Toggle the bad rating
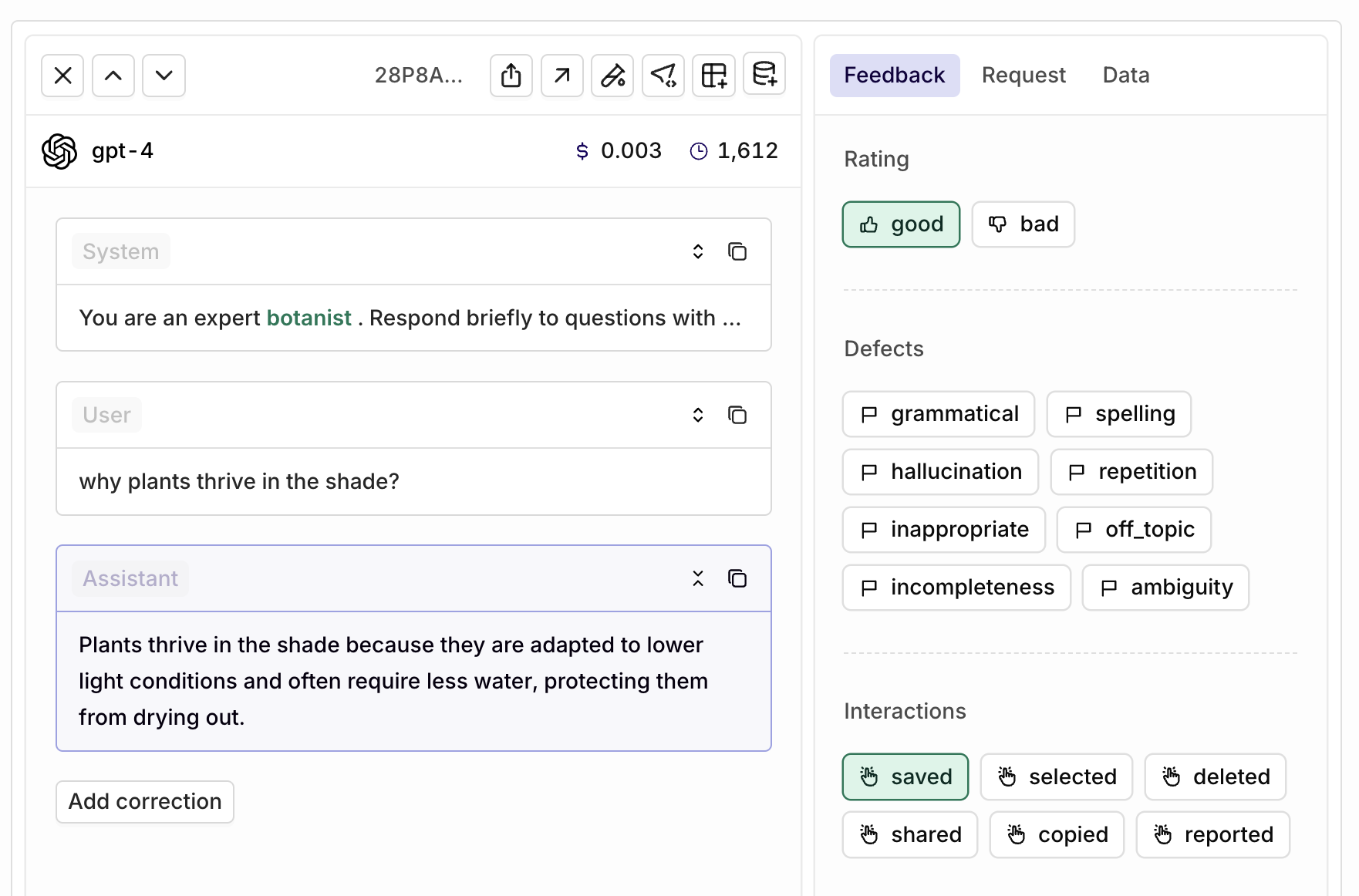The image size is (1359, 896). click(x=1023, y=224)
